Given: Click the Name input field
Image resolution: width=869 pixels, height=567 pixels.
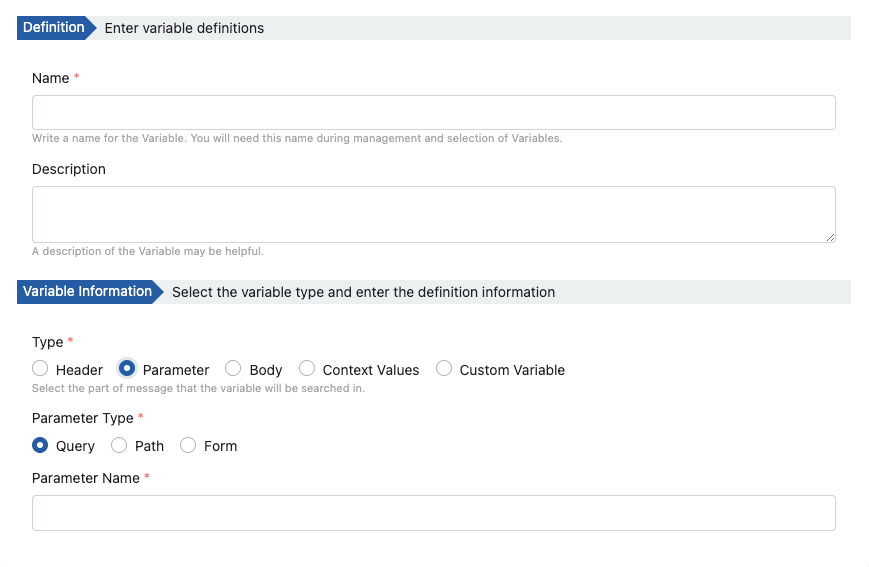Looking at the screenshot, I should (x=433, y=113).
